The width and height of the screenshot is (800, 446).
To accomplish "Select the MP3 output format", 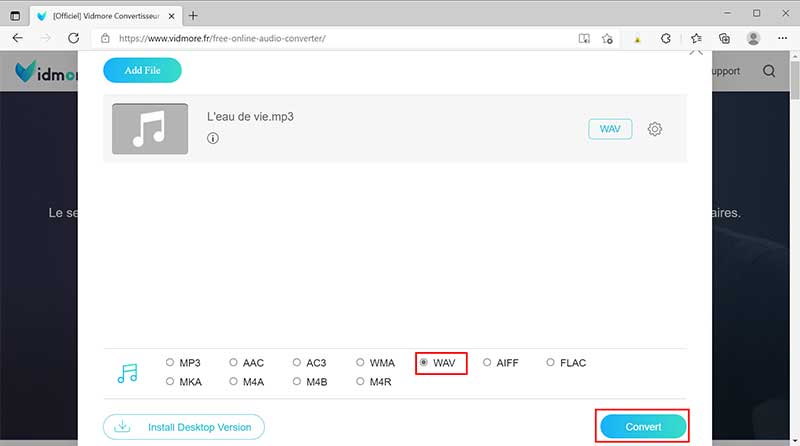I will [x=171, y=363].
